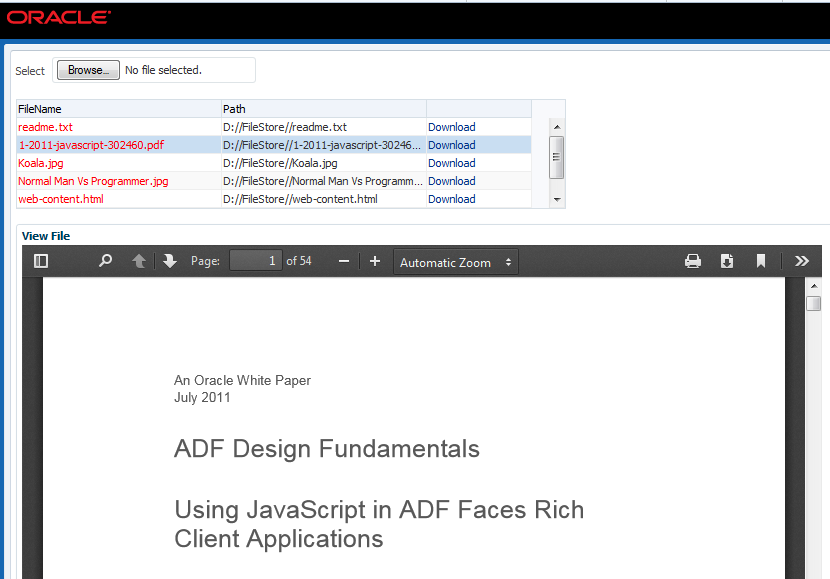Go to next PDF page

170,261
